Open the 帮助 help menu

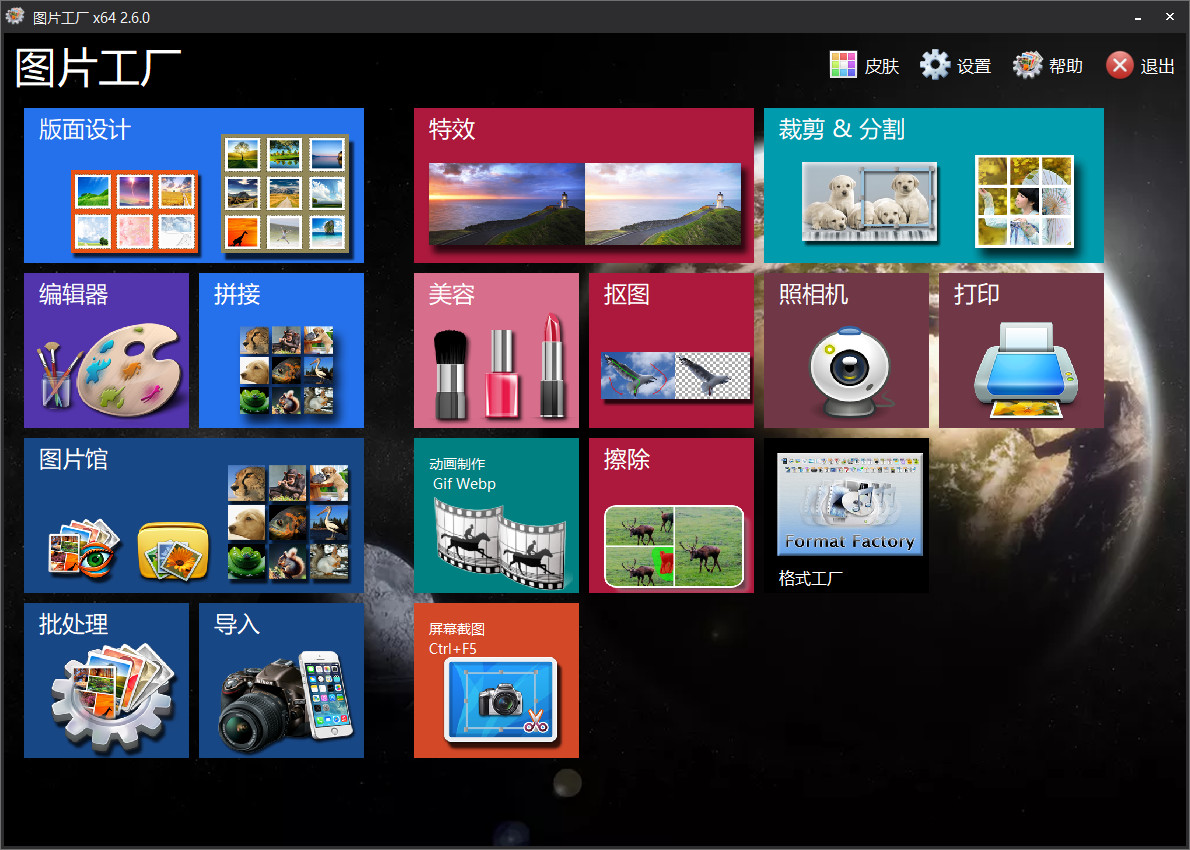click(1046, 64)
